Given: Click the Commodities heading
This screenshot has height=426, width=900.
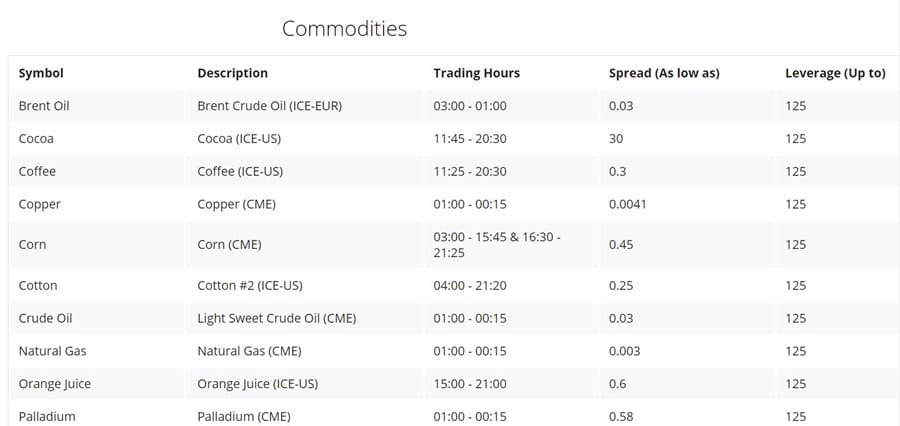Looking at the screenshot, I should [x=344, y=28].
